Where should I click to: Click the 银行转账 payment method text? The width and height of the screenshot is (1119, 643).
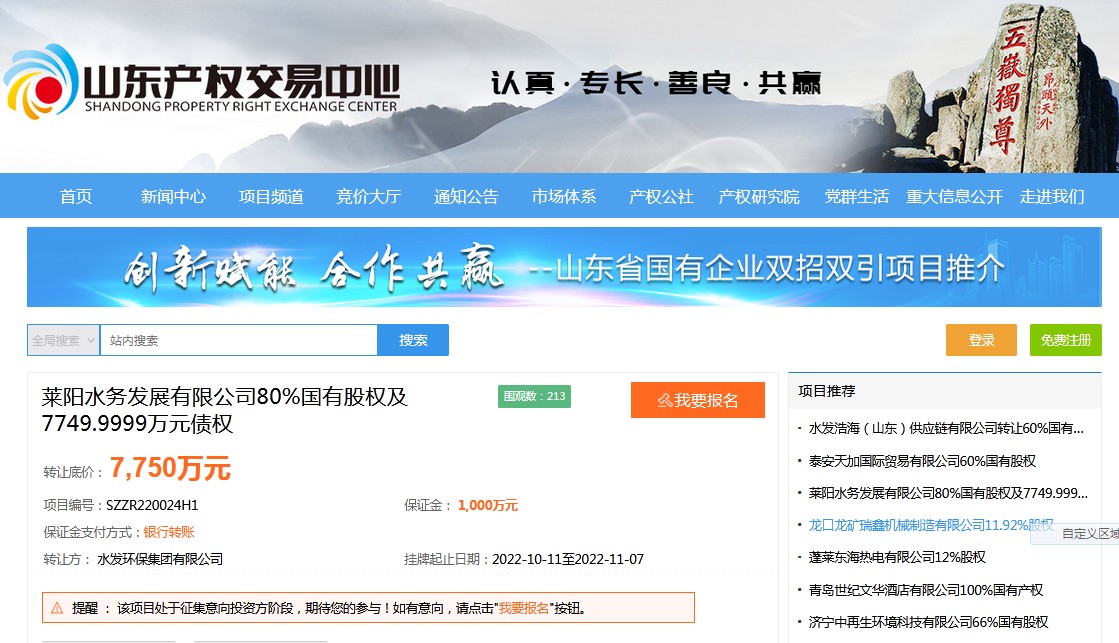tap(169, 532)
